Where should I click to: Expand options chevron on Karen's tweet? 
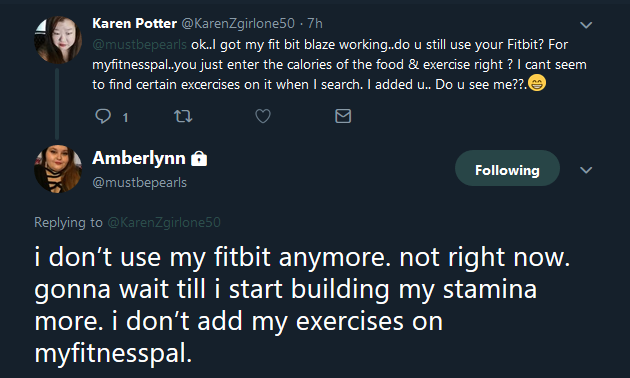[586, 25]
